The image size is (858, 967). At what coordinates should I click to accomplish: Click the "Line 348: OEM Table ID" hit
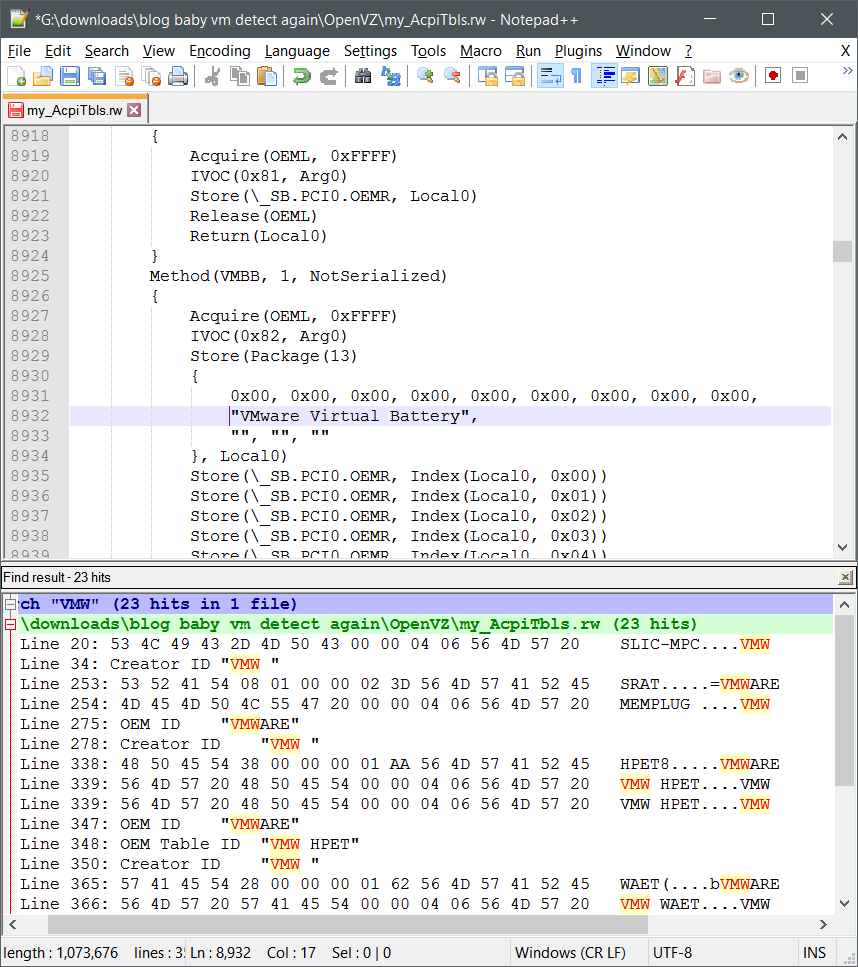[x=189, y=844]
